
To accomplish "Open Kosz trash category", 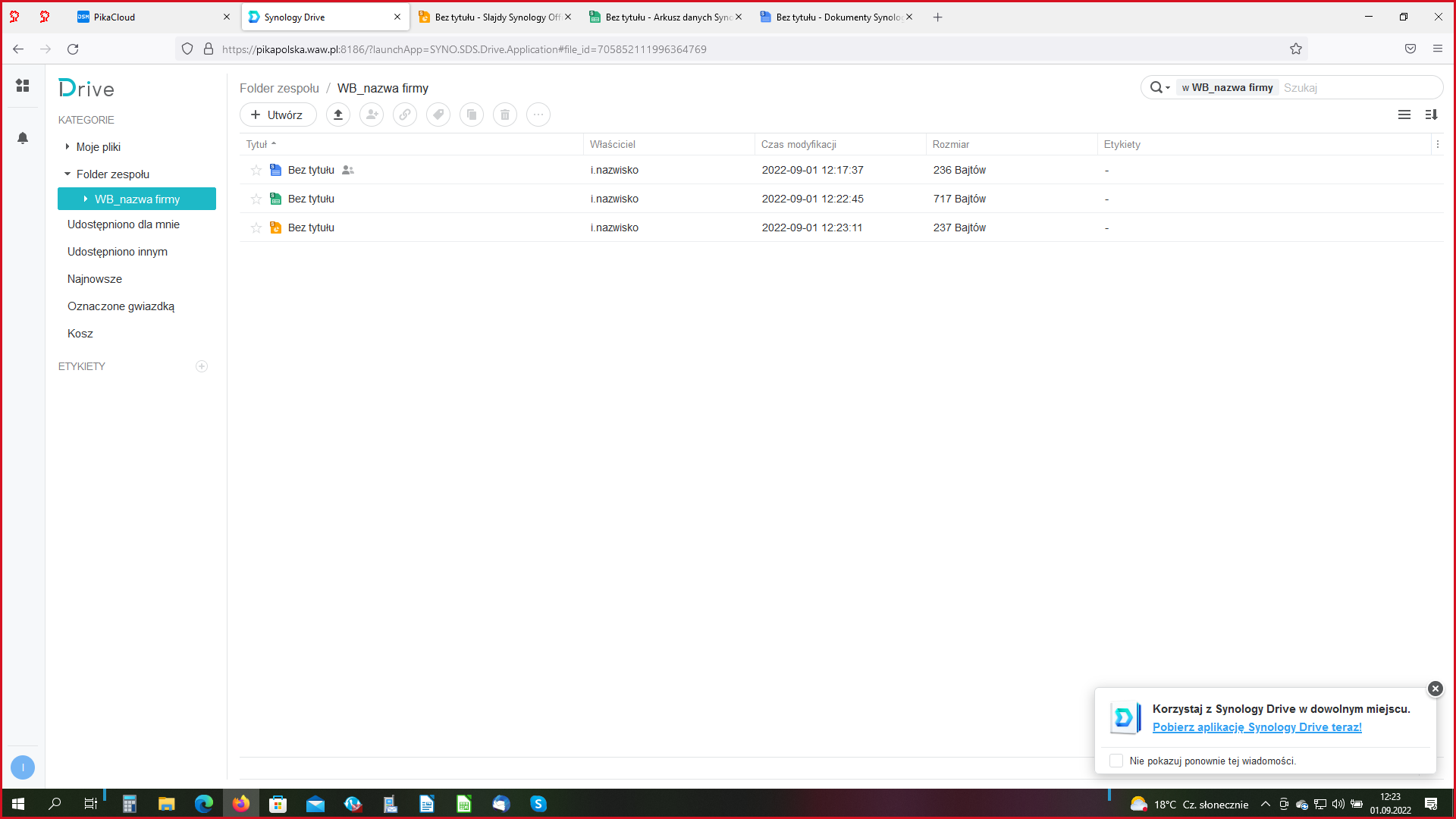I will [80, 334].
